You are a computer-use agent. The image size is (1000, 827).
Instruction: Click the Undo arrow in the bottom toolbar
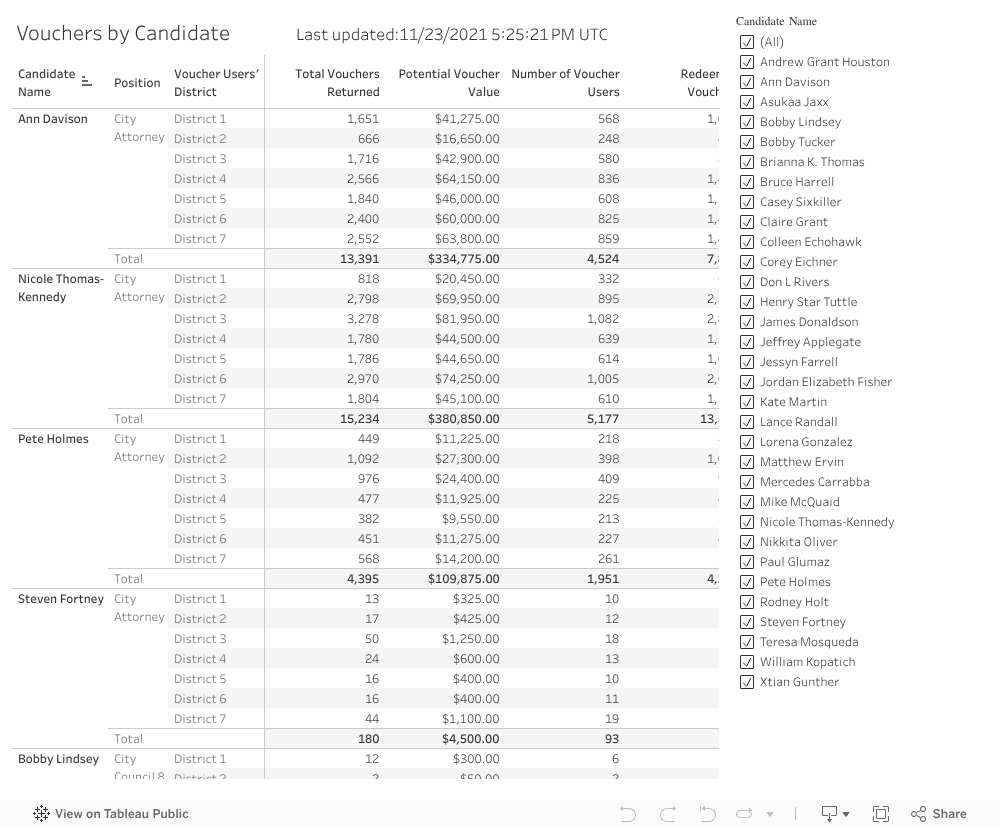(x=628, y=813)
